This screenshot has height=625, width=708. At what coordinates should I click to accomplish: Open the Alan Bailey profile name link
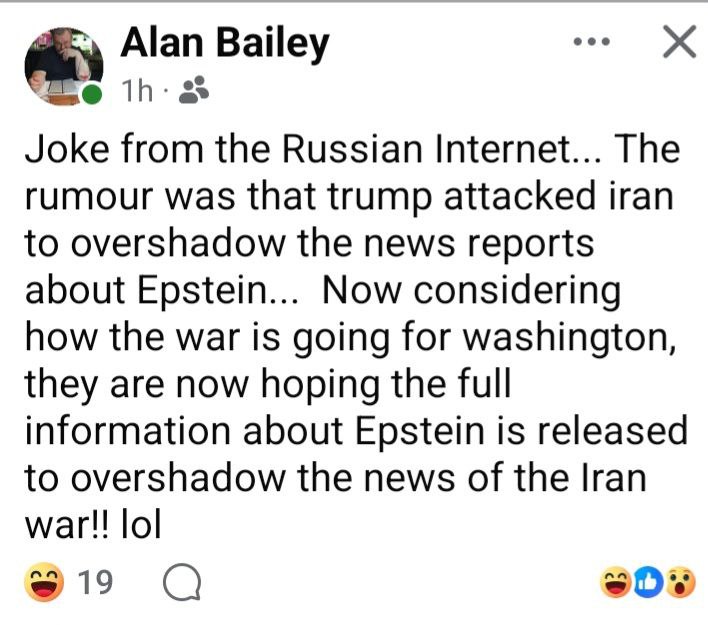point(224,44)
